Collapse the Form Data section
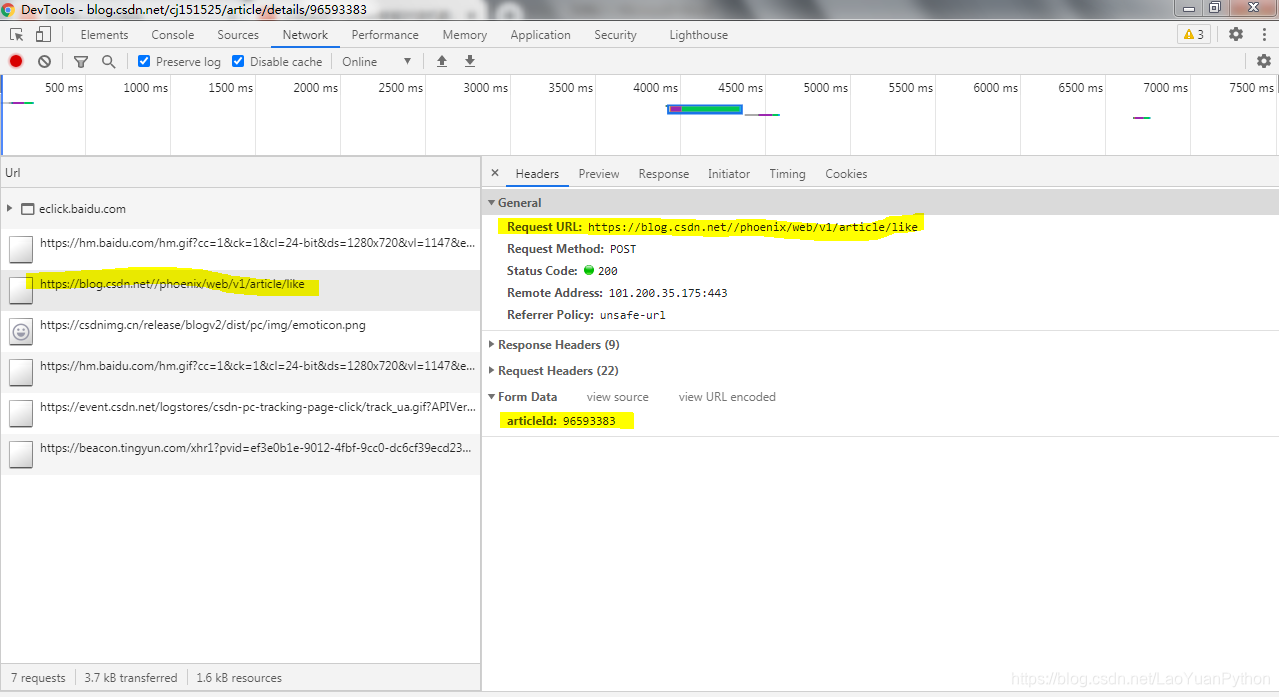Viewport: 1279px width, 697px height. tap(492, 396)
